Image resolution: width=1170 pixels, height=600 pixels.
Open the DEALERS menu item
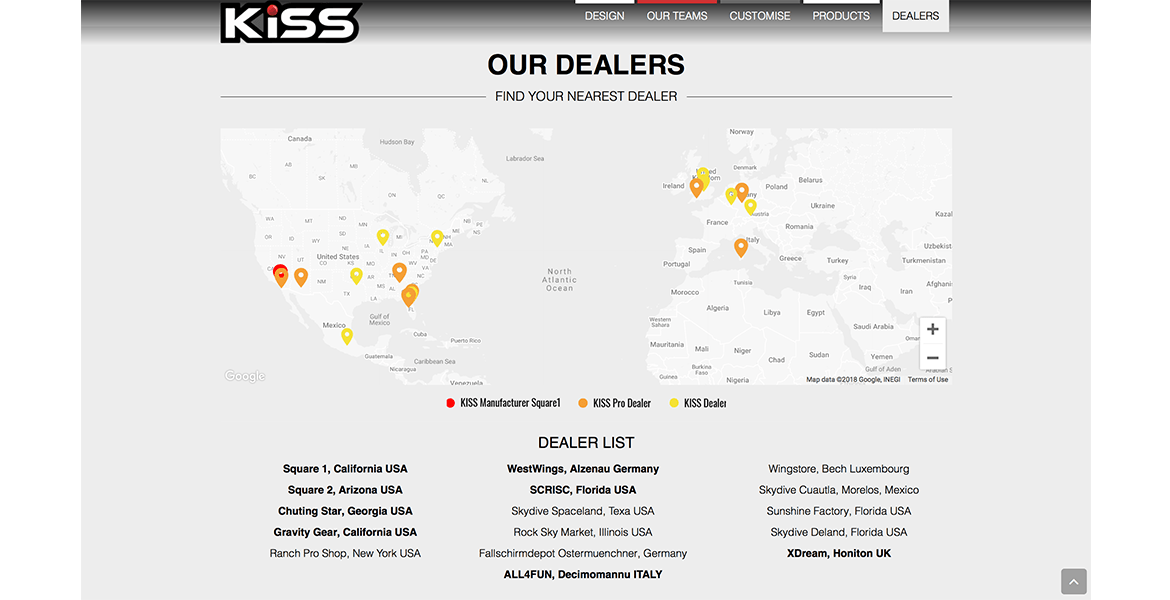coord(916,16)
